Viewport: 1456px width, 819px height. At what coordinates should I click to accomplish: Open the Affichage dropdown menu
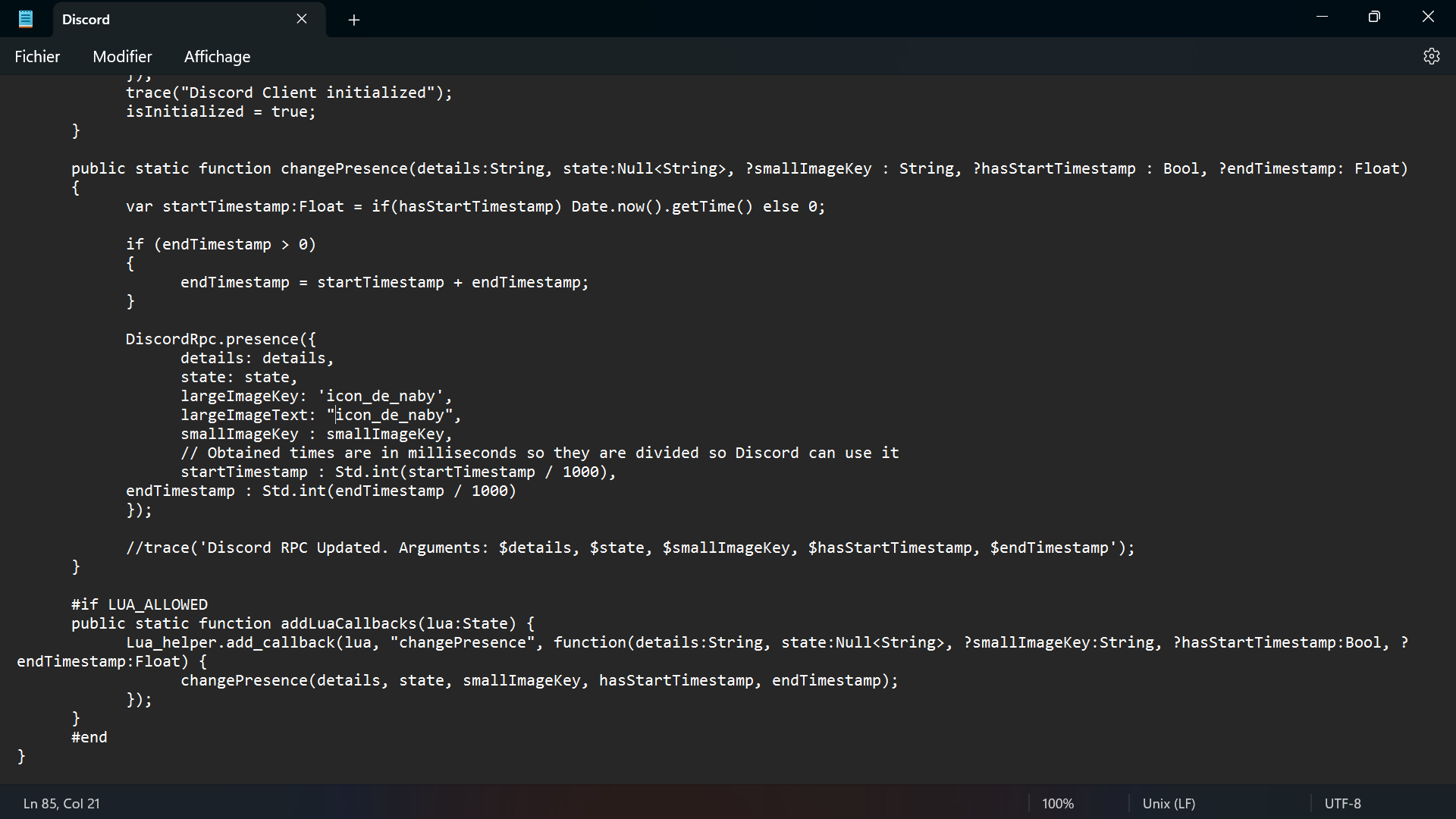coord(217,56)
